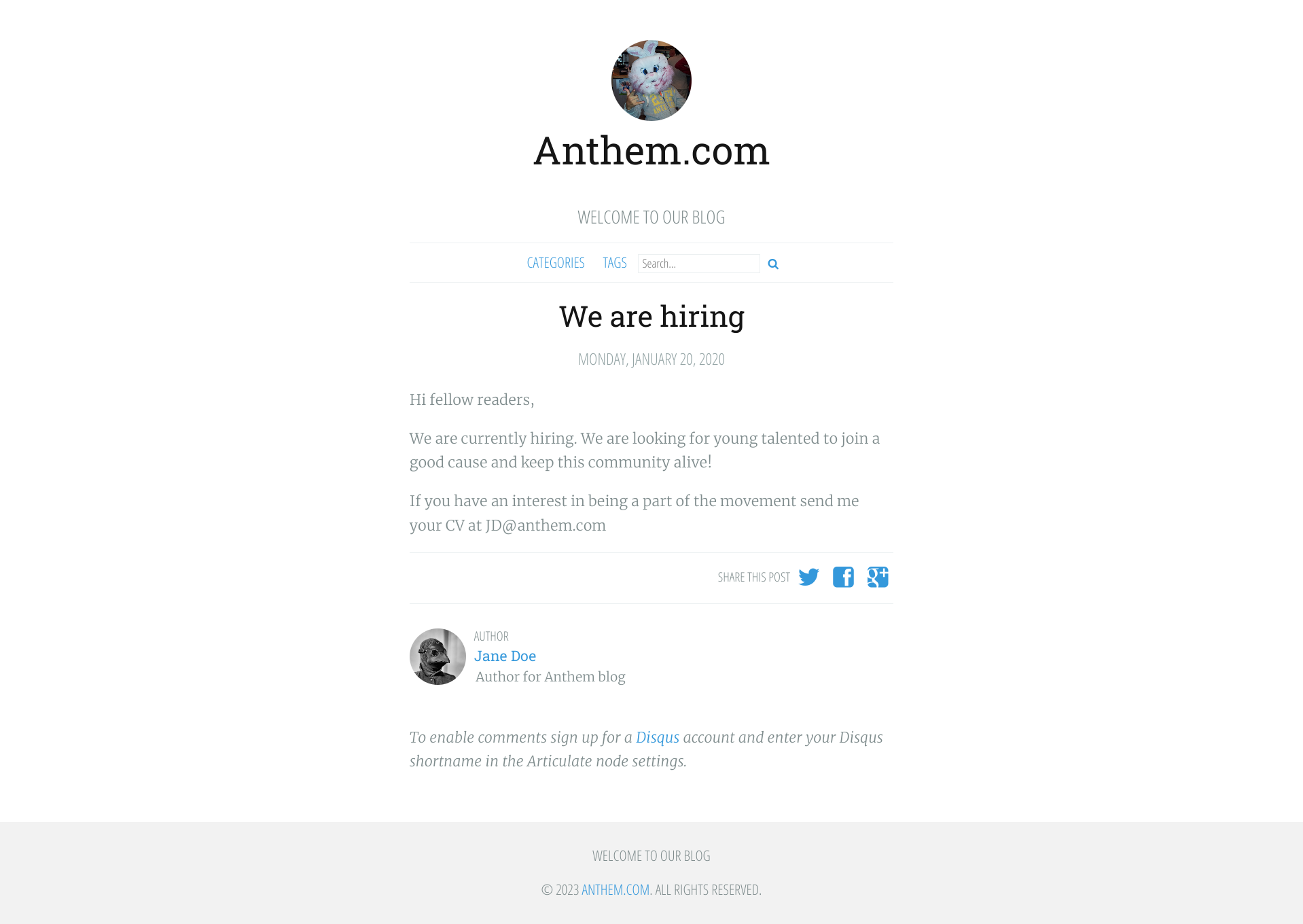Open the Categories menu item

[x=556, y=263]
